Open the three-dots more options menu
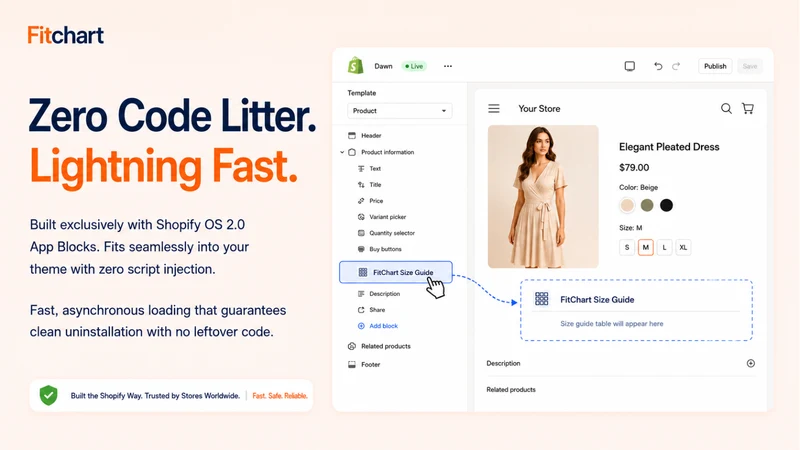Viewport: 800px width, 450px height. click(x=447, y=66)
